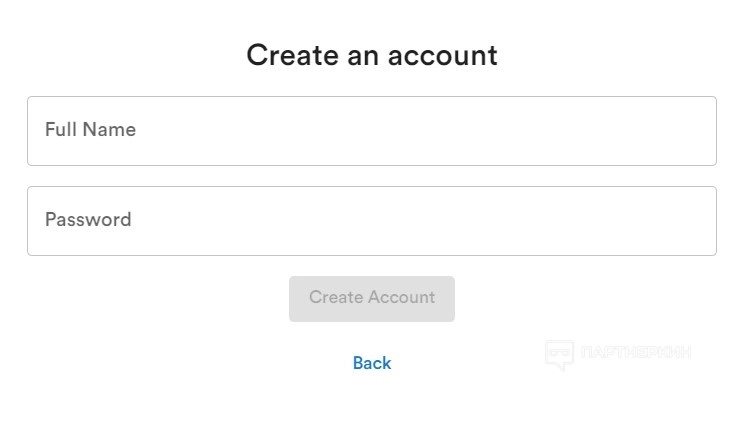The height and width of the screenshot is (423, 742).
Task: Click the right end of Full Name field
Action: click(690, 131)
